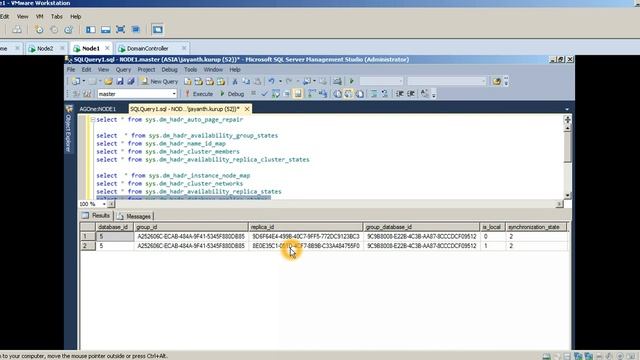
Task: Open the solution configurations combo box
Action: point(381,82)
